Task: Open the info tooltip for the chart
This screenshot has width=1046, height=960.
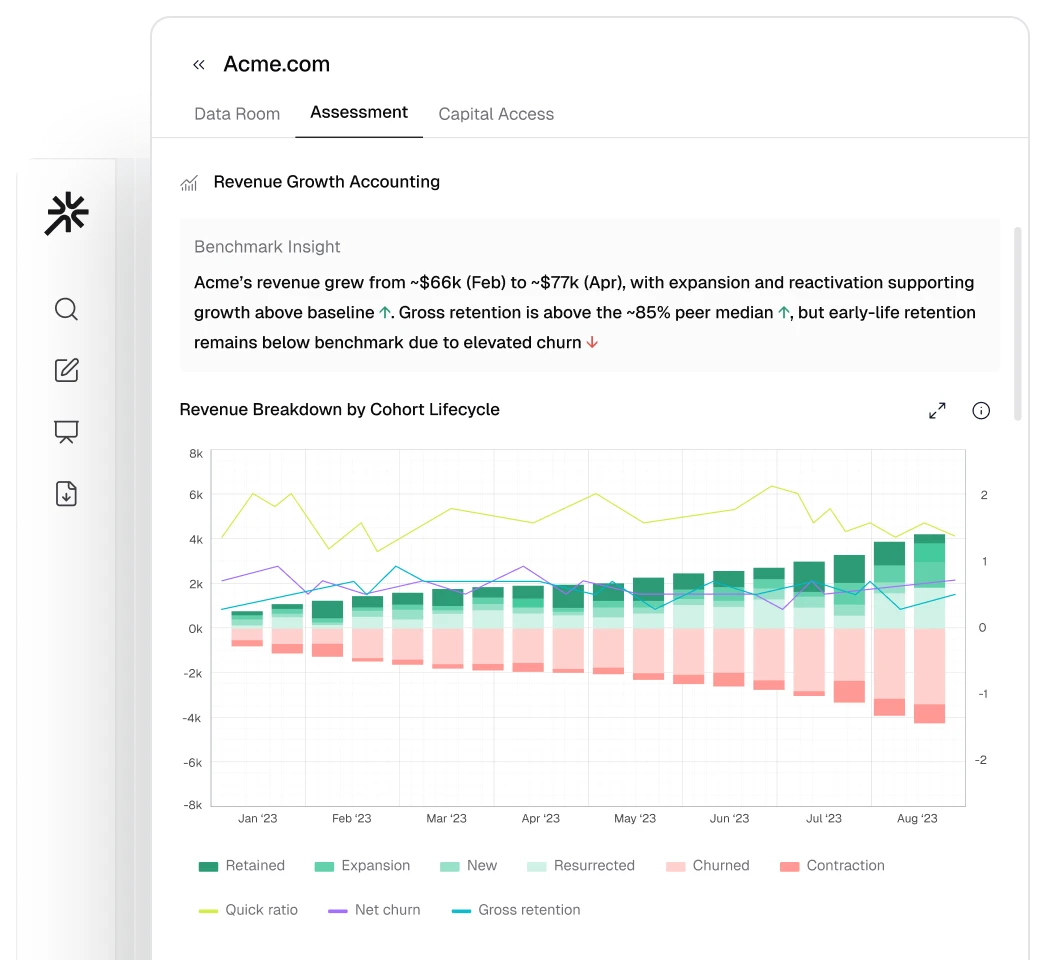Action: [981, 411]
